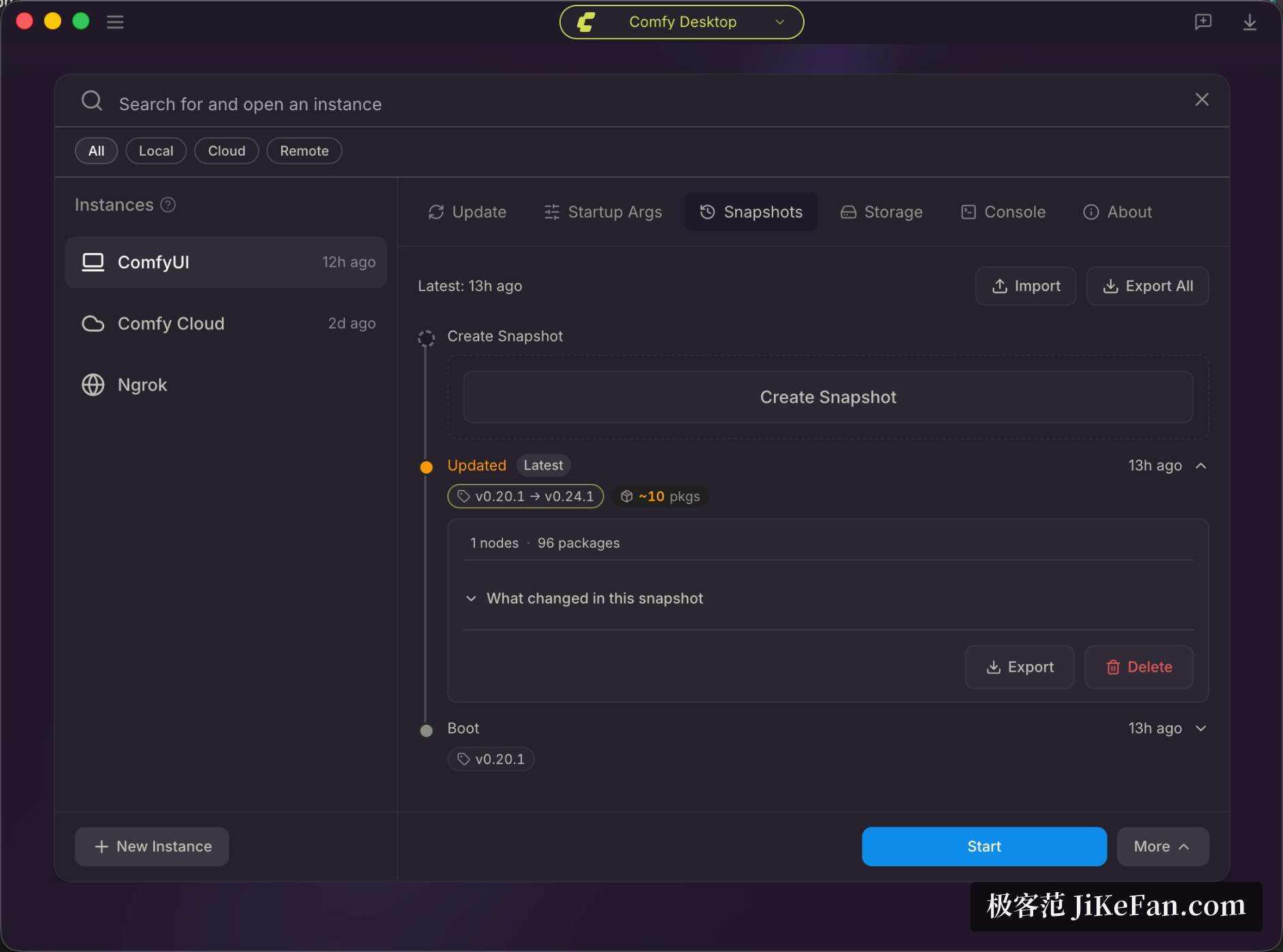
Task: Click the large Create Snapshot button
Action: coord(828,397)
